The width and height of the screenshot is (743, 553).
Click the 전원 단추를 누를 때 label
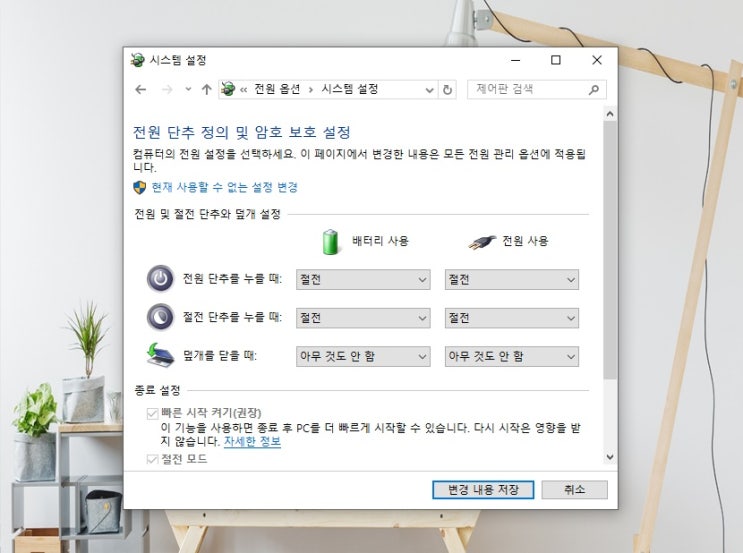[232, 279]
